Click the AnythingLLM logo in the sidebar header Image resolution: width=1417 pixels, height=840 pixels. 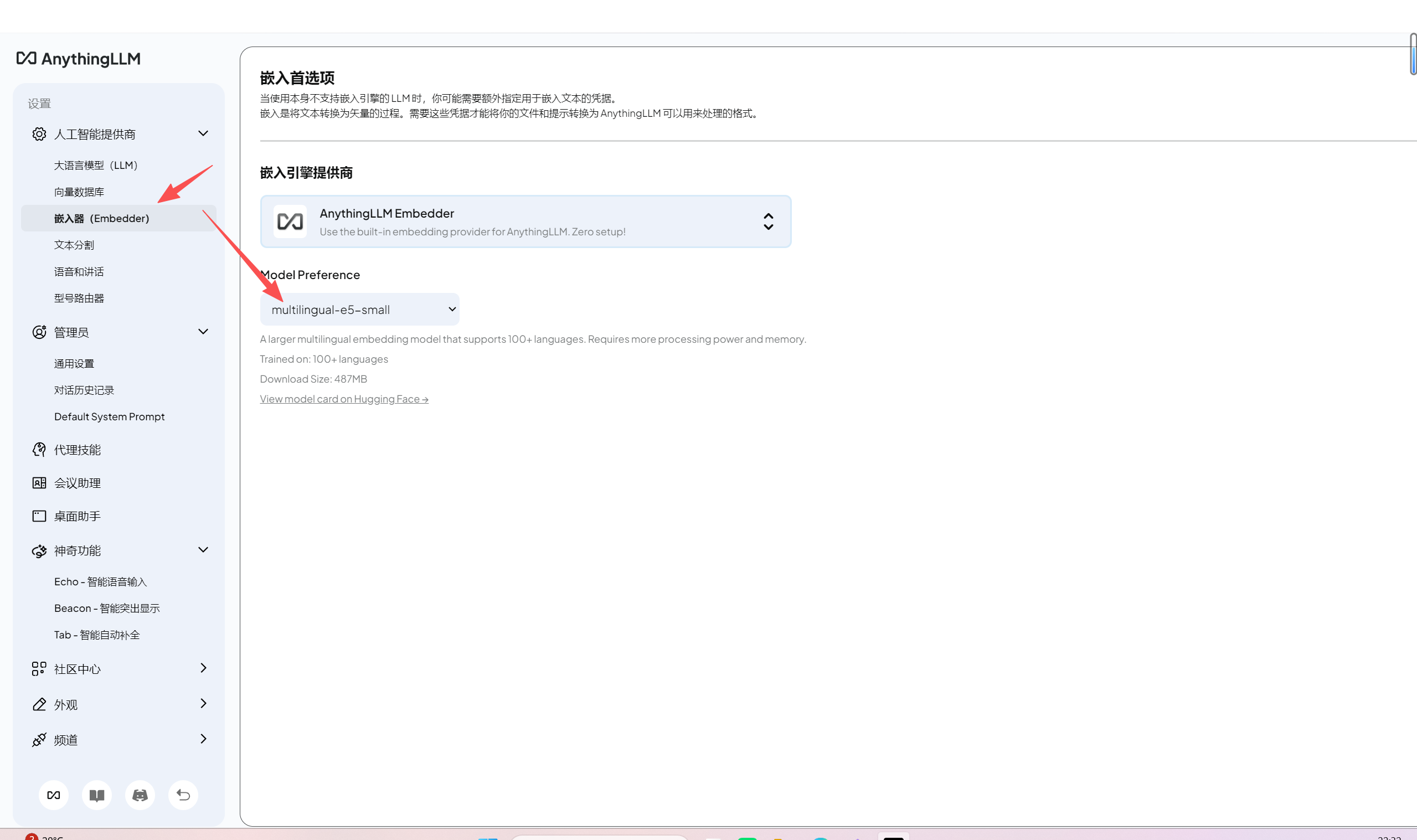(79, 59)
